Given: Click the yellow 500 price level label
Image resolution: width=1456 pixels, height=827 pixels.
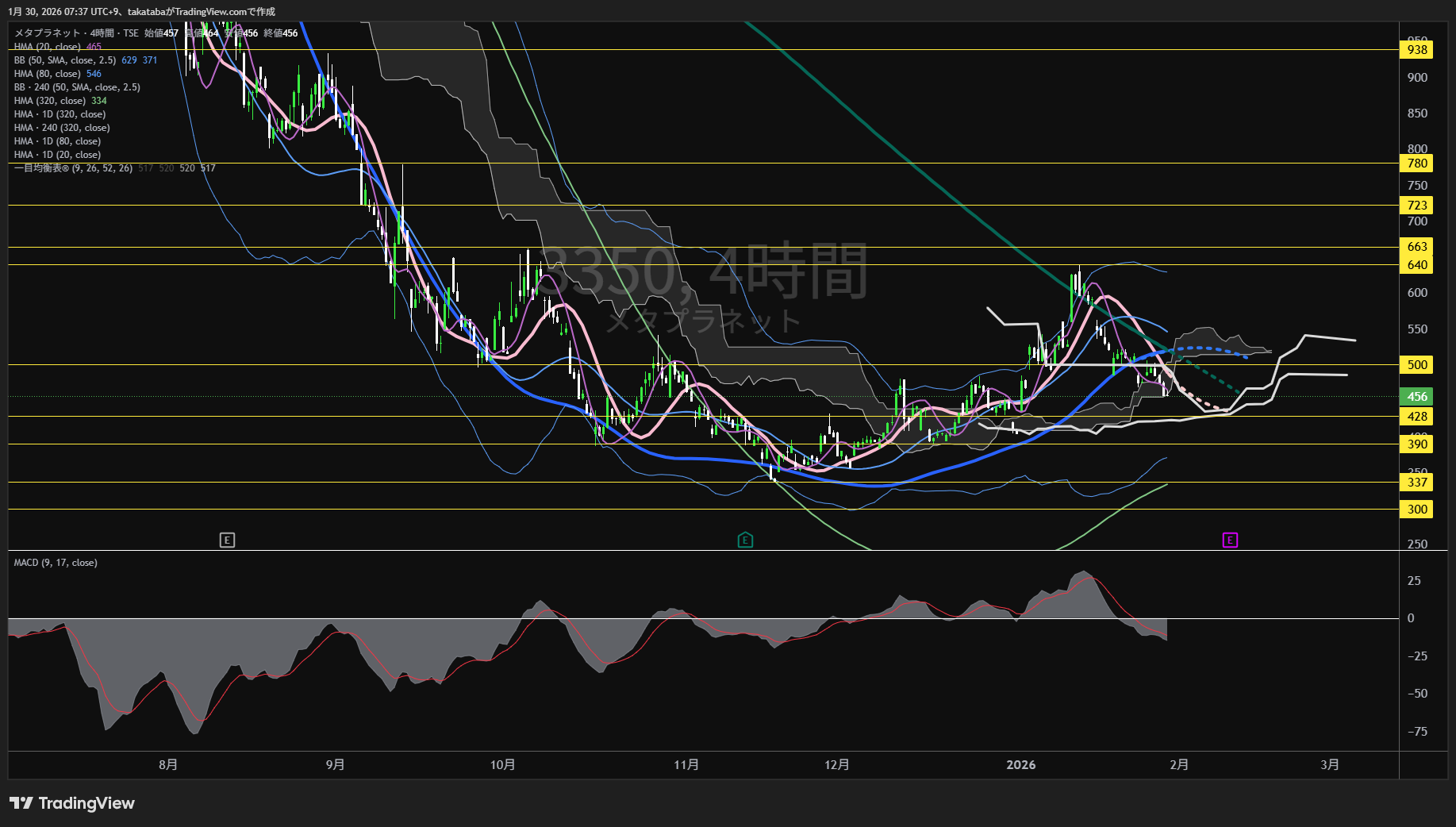Looking at the screenshot, I should 1417,365.
